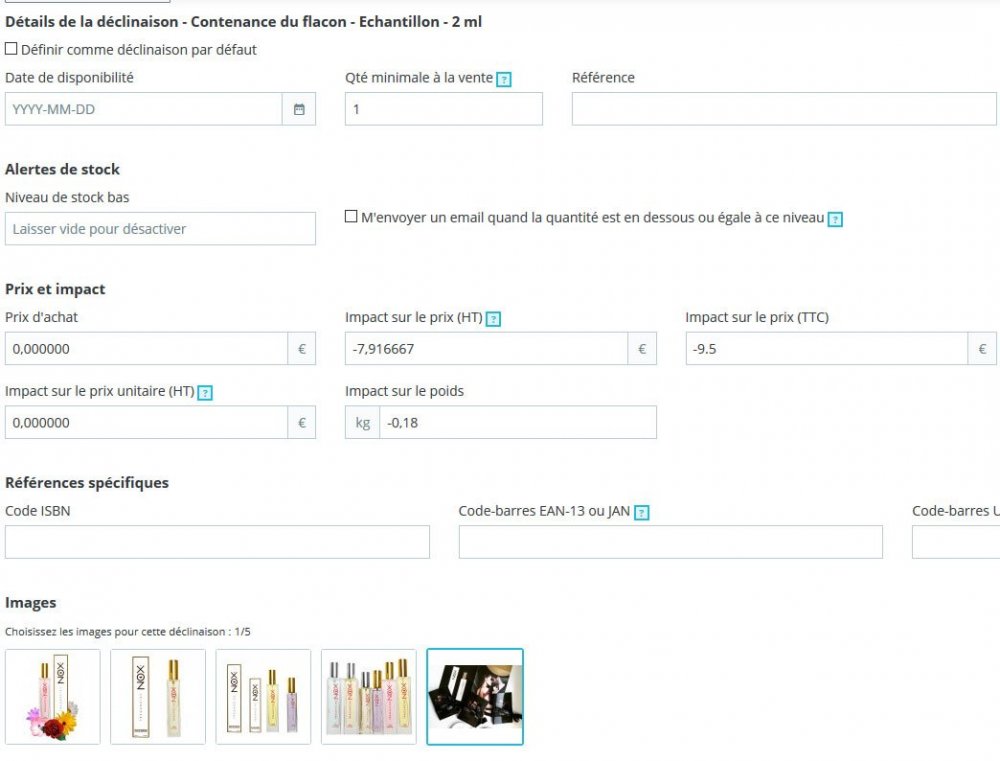Image resolution: width=1000 pixels, height=761 pixels.
Task: Click help icon beside Qté minimale à la vente
Action: [504, 79]
